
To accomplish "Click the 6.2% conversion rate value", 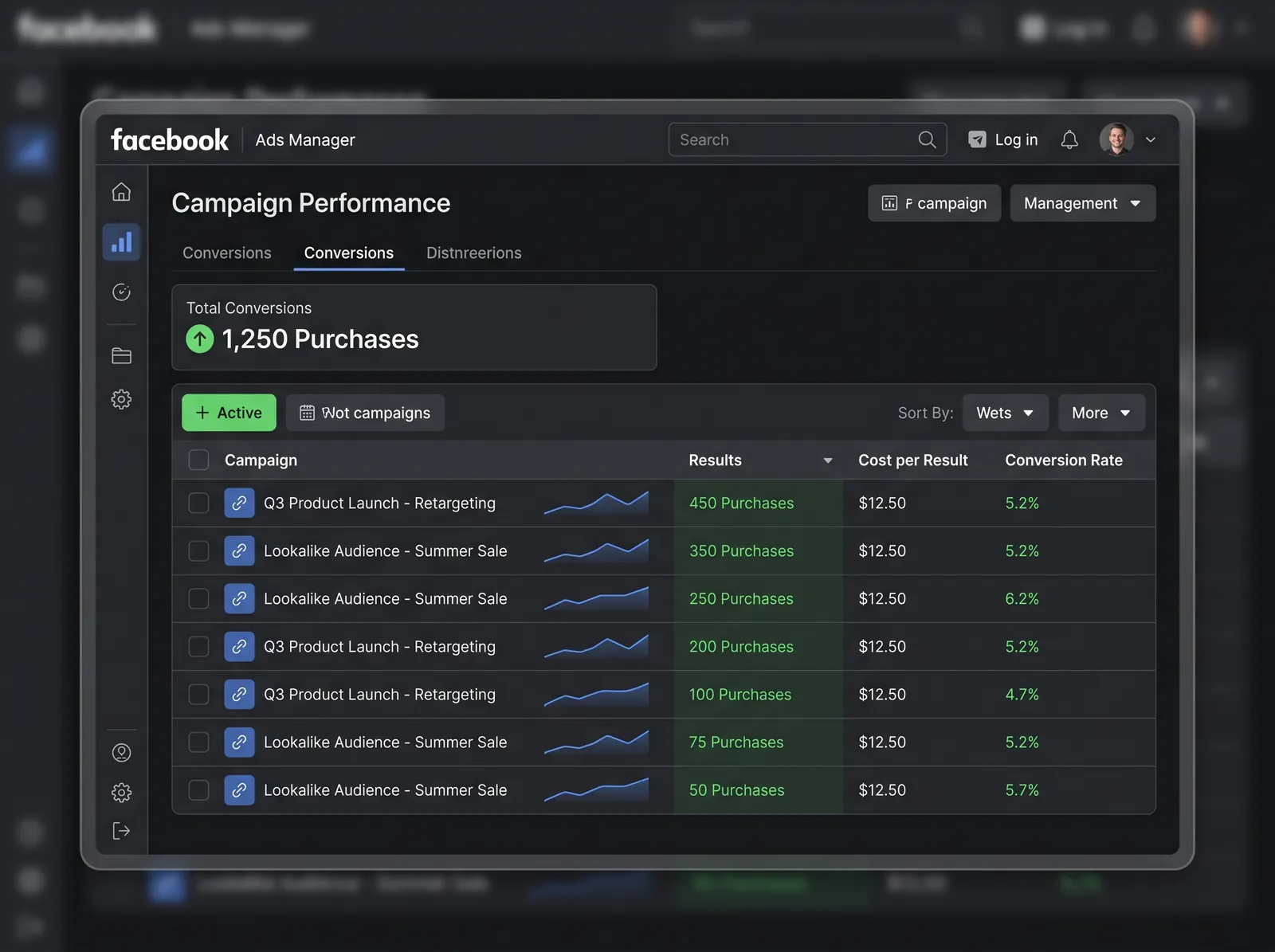I will point(1022,599).
